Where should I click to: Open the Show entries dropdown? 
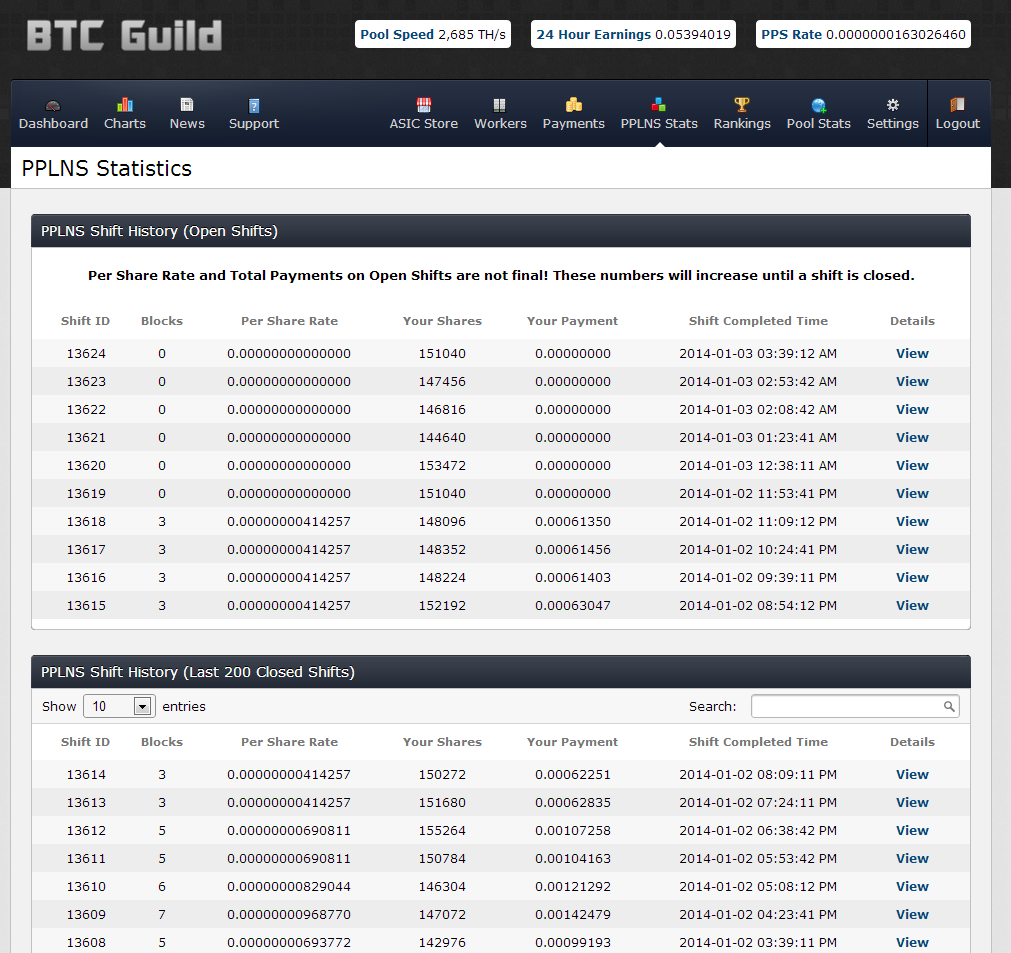click(x=119, y=706)
